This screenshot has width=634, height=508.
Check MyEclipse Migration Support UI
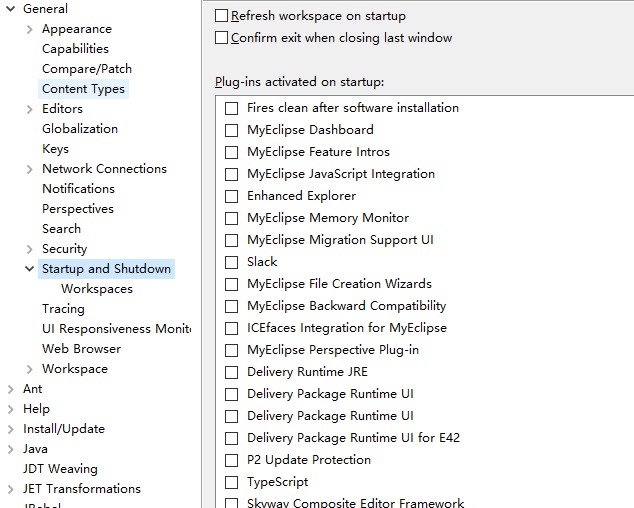coord(231,240)
